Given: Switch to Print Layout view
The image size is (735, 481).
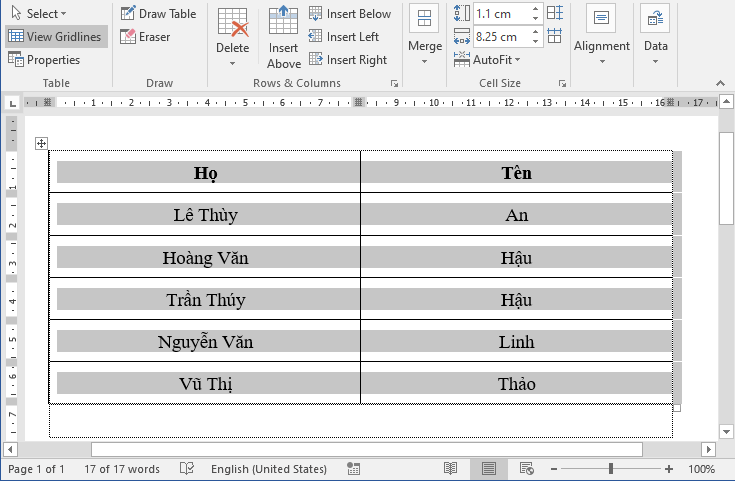Looking at the screenshot, I should pyautogui.click(x=489, y=468).
